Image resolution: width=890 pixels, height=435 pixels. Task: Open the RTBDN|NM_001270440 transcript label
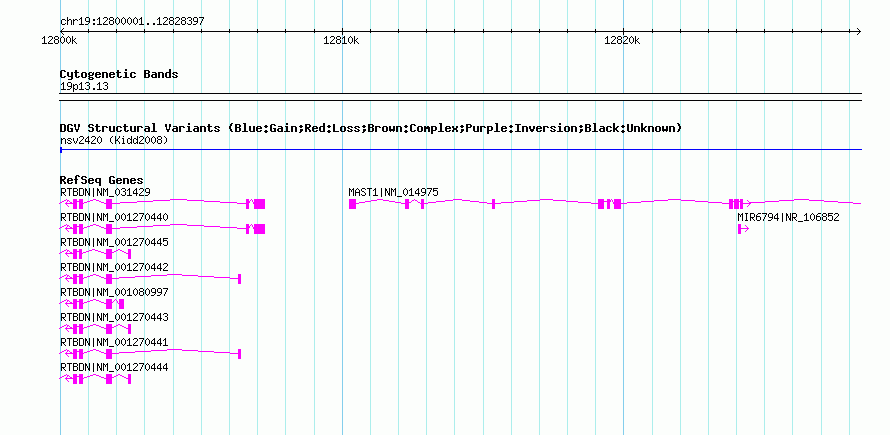coord(114,218)
